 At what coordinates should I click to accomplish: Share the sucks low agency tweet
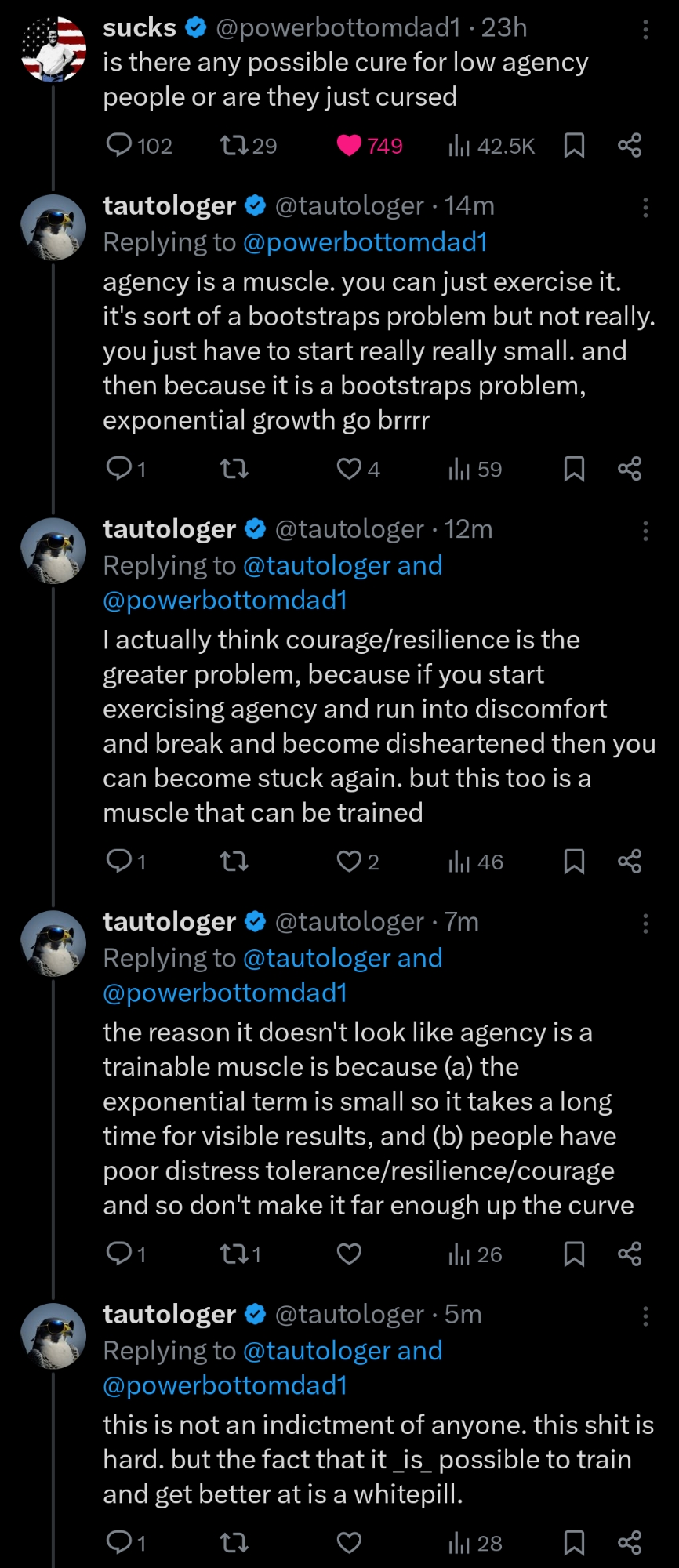630,145
